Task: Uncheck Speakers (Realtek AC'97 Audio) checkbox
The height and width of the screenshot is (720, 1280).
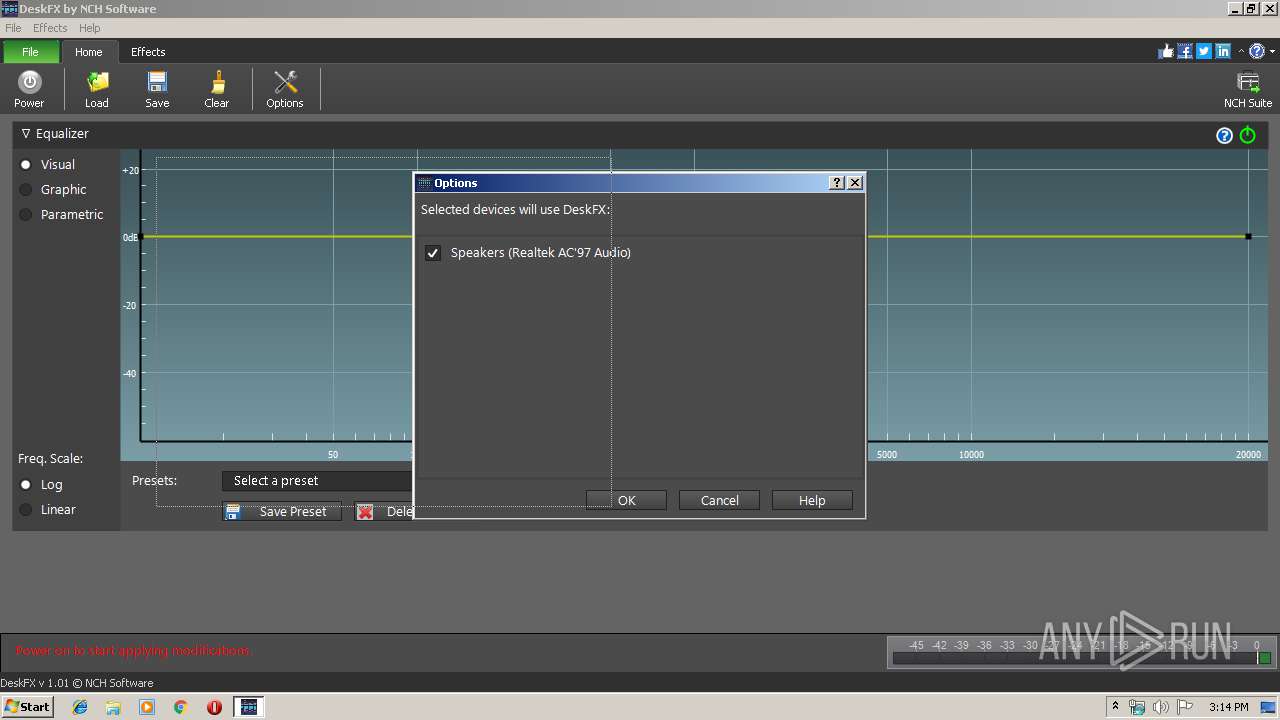Action: (x=433, y=253)
